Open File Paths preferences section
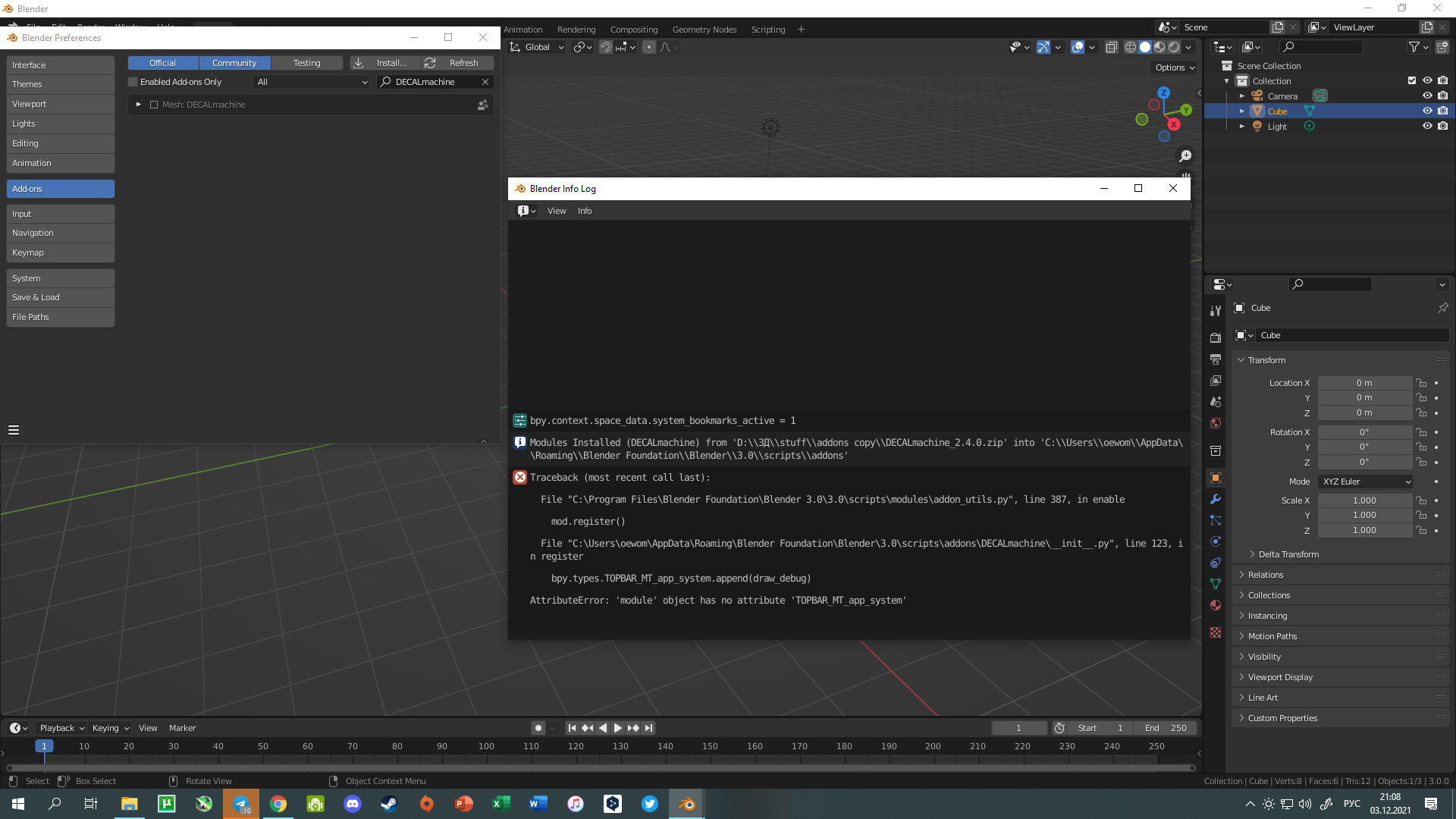Viewport: 1456px width, 819px height. pyautogui.click(x=61, y=317)
